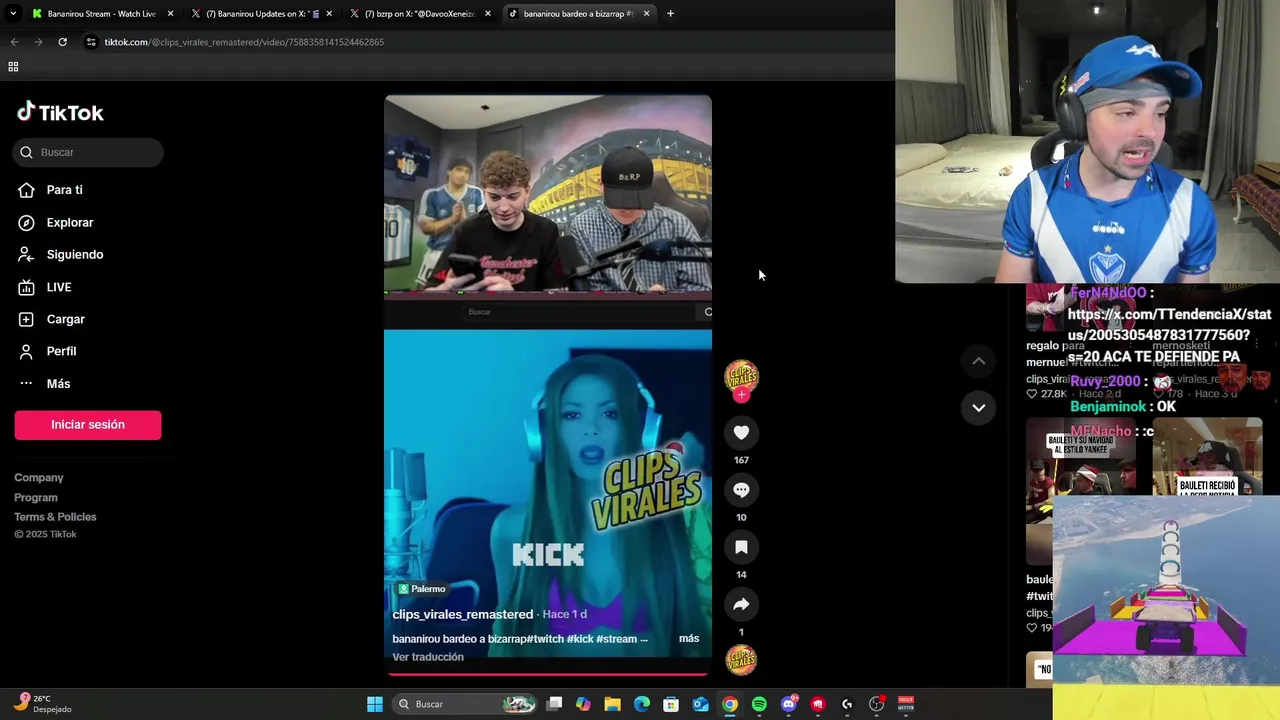The height and width of the screenshot is (720, 1280).
Task: Close the bzrp on X tab
Action: click(x=488, y=14)
